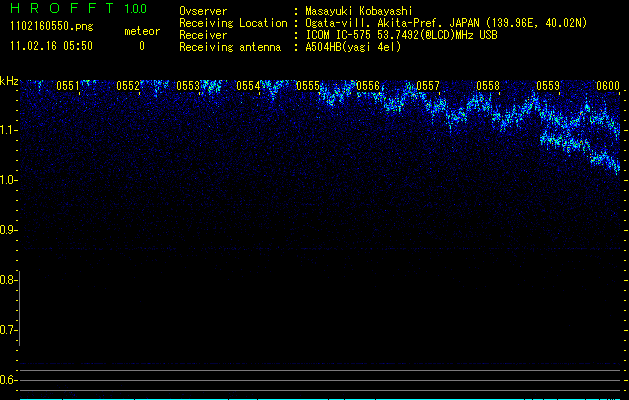The width and height of the screenshot is (629, 400).
Task: Select the file name 1102160550.png
Action: click(x=52, y=27)
